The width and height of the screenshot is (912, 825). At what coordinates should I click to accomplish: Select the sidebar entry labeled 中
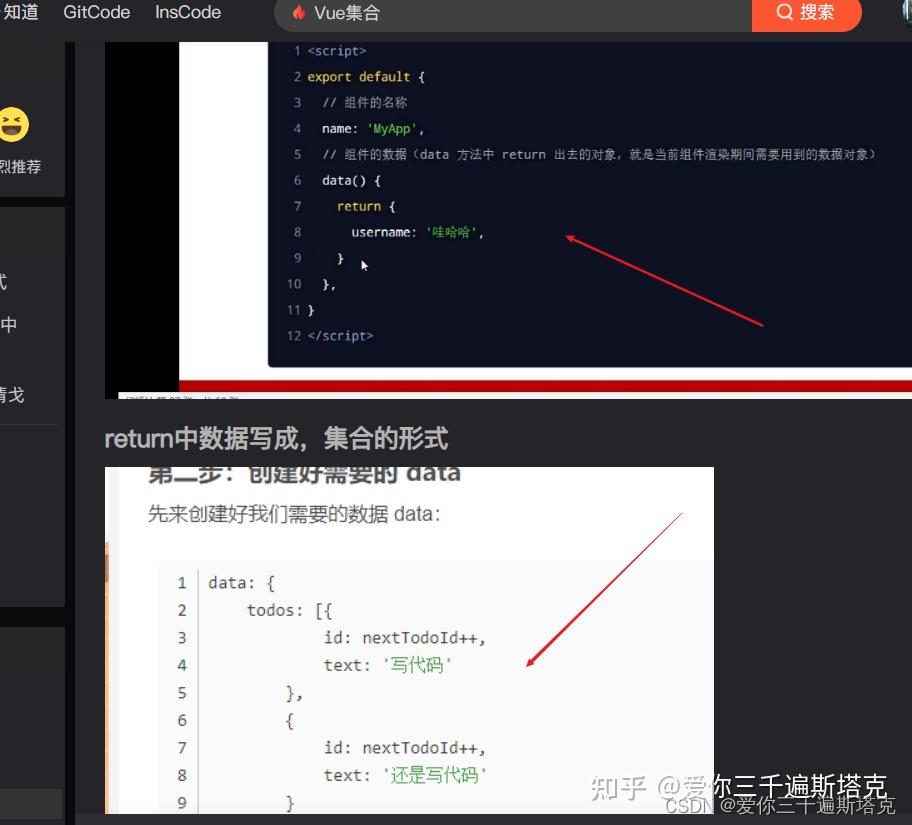click(x=10, y=324)
